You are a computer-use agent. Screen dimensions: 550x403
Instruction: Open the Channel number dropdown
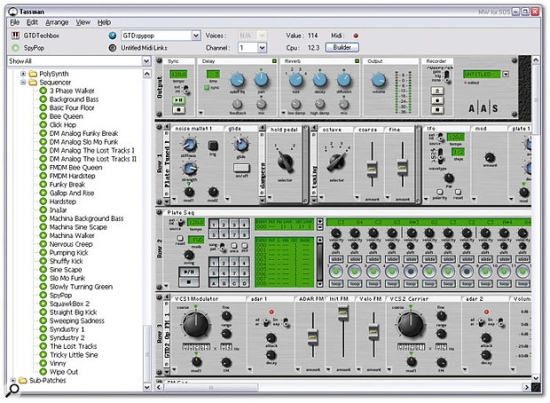tap(262, 48)
